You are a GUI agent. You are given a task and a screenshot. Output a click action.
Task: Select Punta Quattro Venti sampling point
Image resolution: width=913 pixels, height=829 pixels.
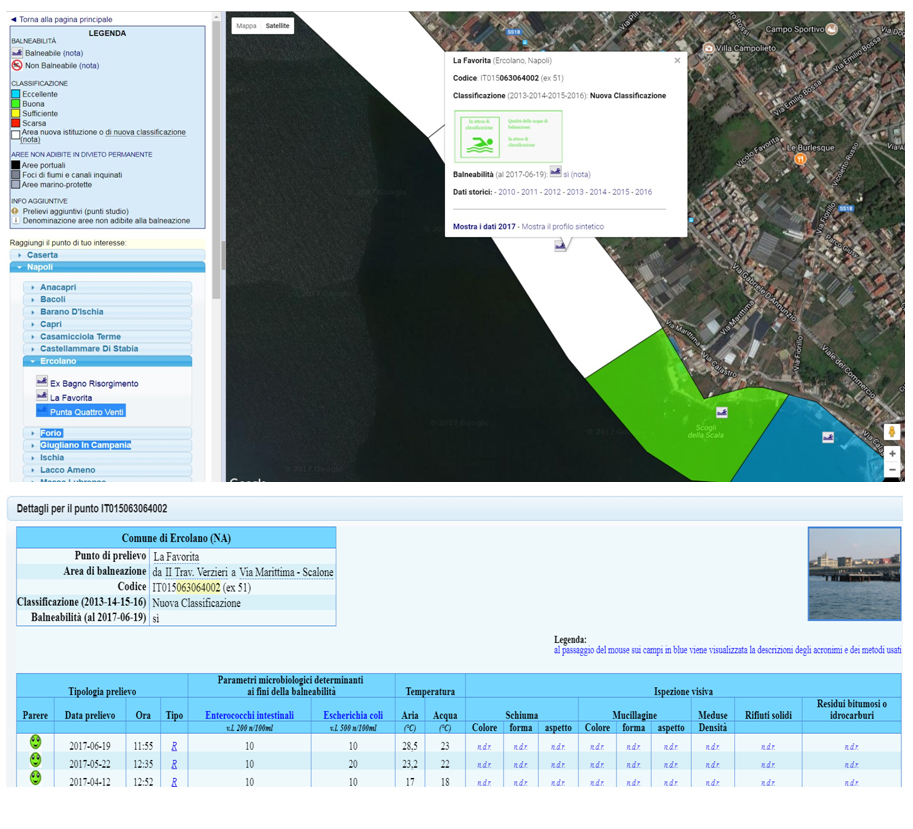pyautogui.click(x=86, y=412)
